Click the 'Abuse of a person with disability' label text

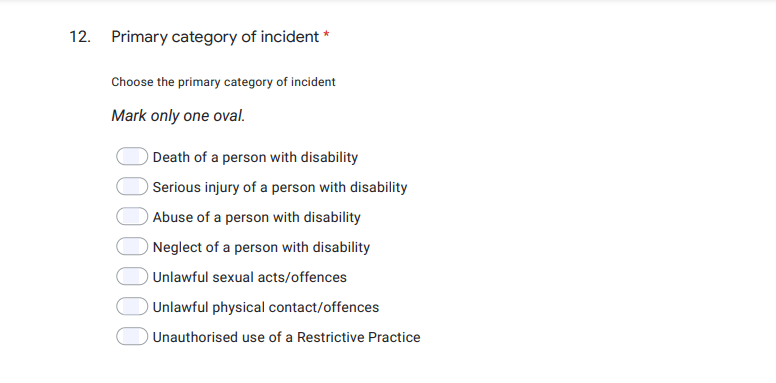point(257,217)
